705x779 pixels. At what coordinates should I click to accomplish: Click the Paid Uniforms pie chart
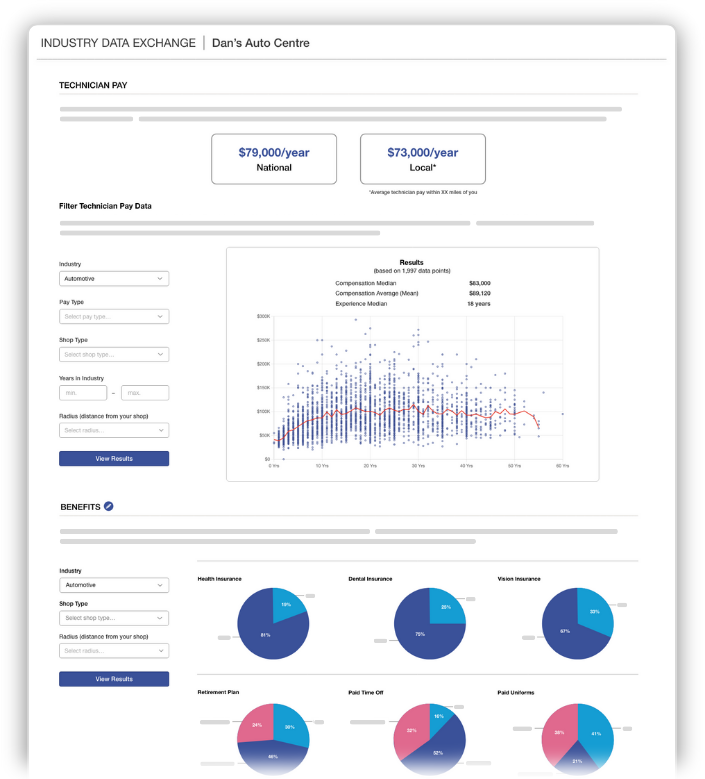578,739
